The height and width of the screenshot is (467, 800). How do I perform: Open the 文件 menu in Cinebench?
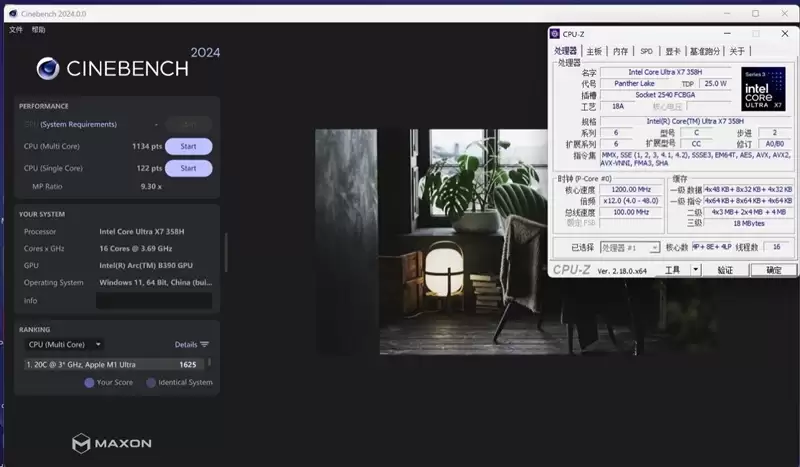pos(15,30)
